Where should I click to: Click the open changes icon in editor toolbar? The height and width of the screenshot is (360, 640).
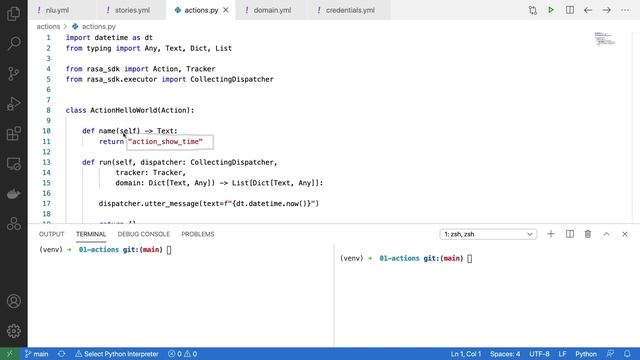click(x=533, y=10)
